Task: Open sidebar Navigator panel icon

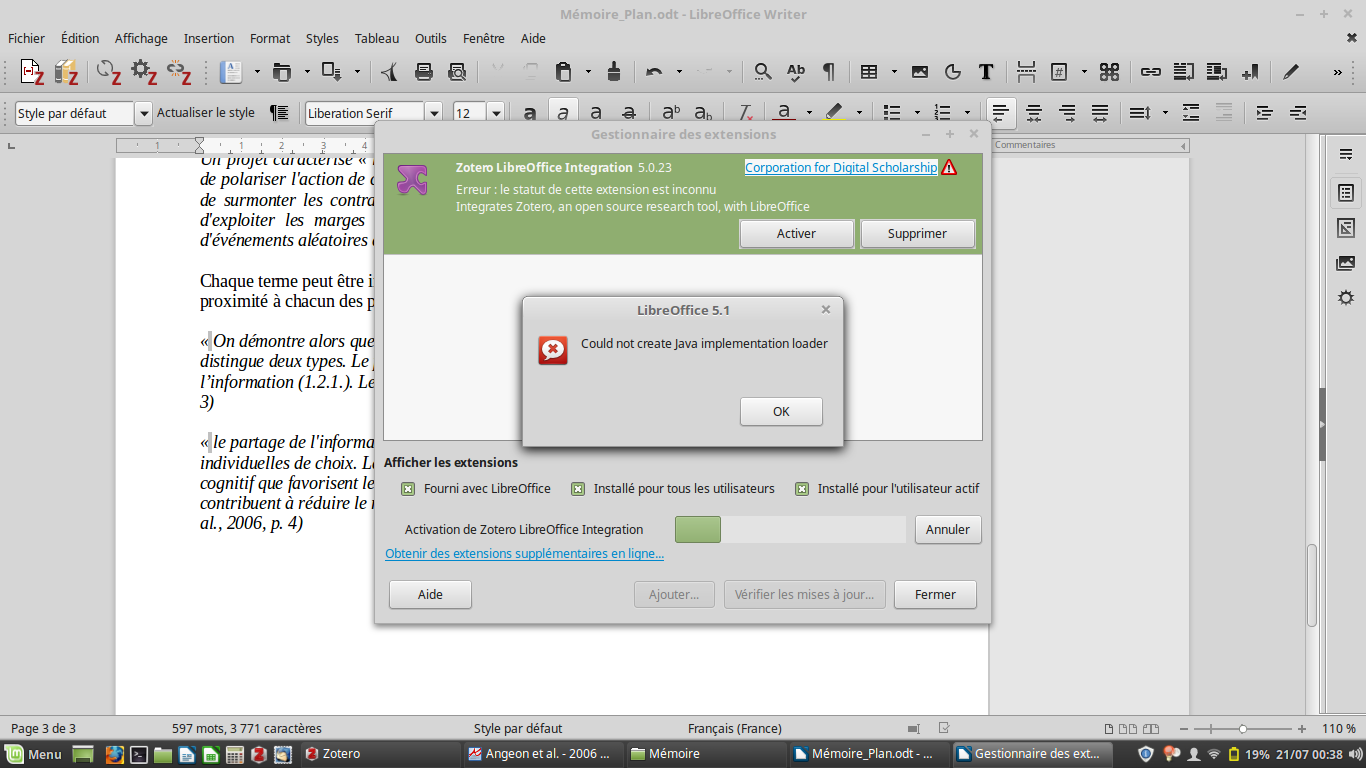Action: [x=1346, y=298]
